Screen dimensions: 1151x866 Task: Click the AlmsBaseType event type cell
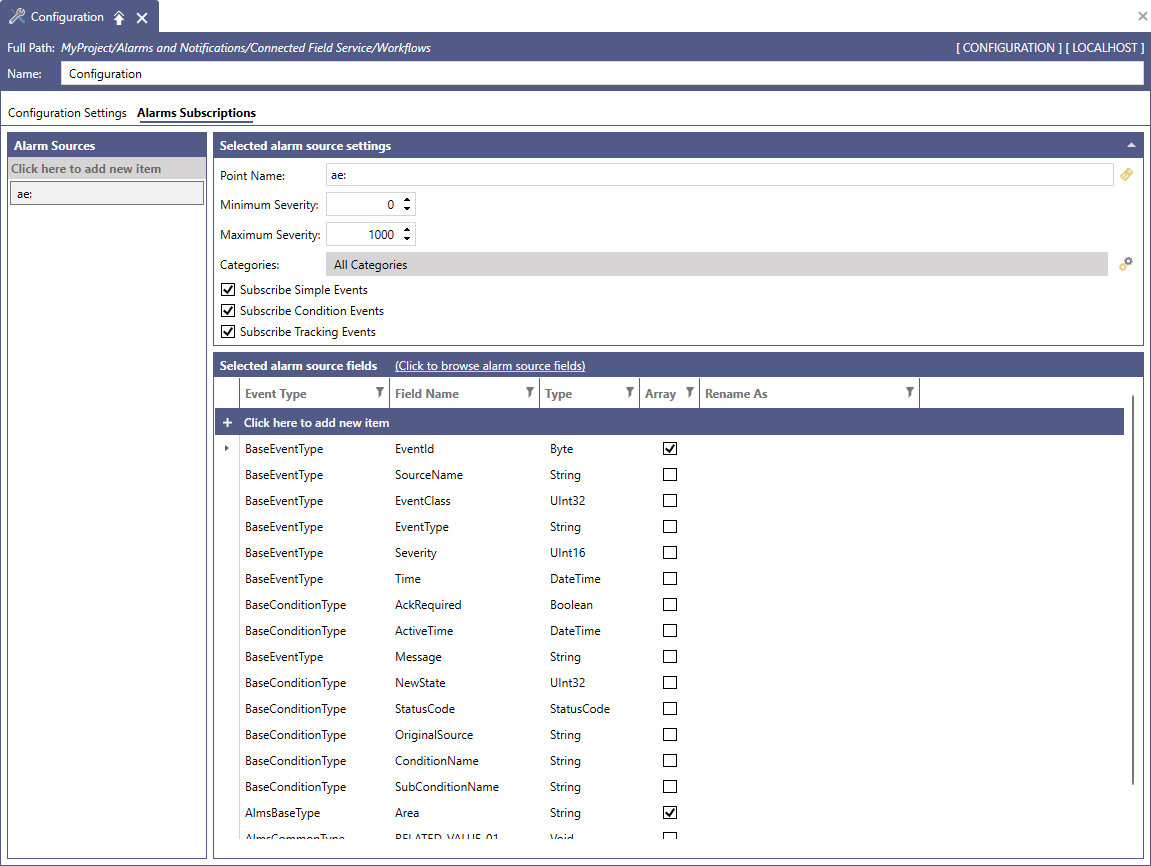[x=283, y=812]
